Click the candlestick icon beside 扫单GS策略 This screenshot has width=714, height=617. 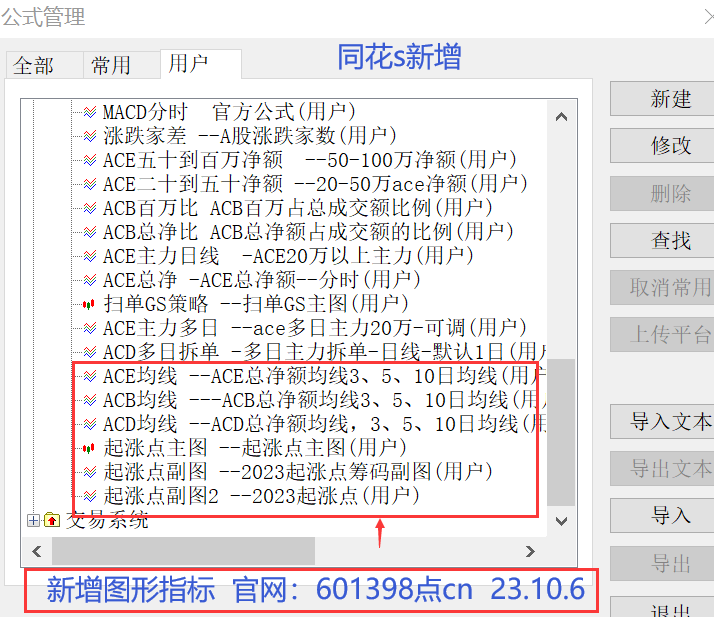point(89,304)
